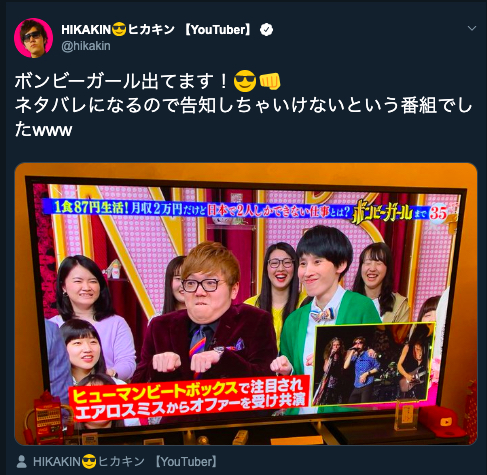Click the red YouTube cap in the photo

(x=441, y=420)
